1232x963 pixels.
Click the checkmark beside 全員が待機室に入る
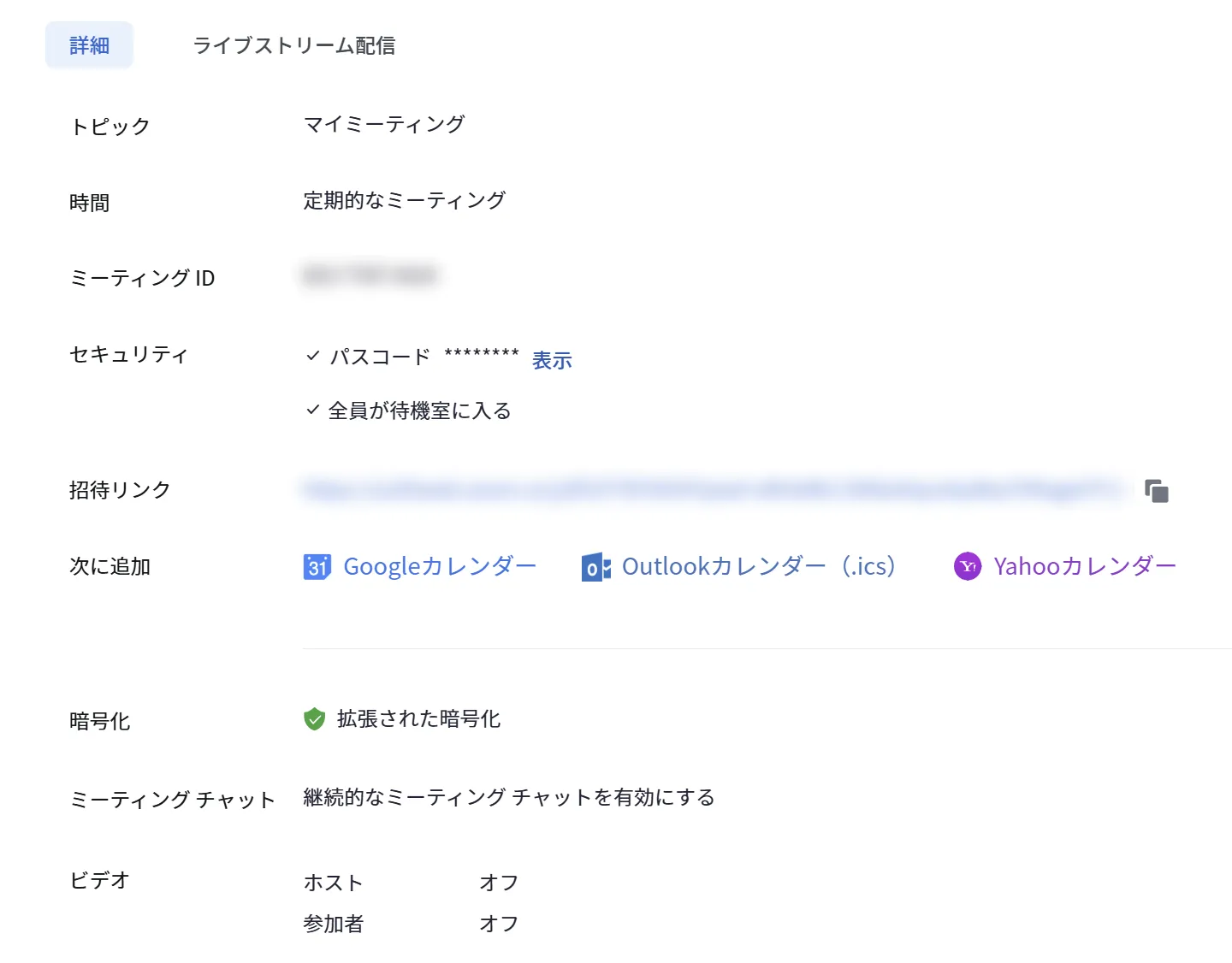pyautogui.click(x=313, y=411)
